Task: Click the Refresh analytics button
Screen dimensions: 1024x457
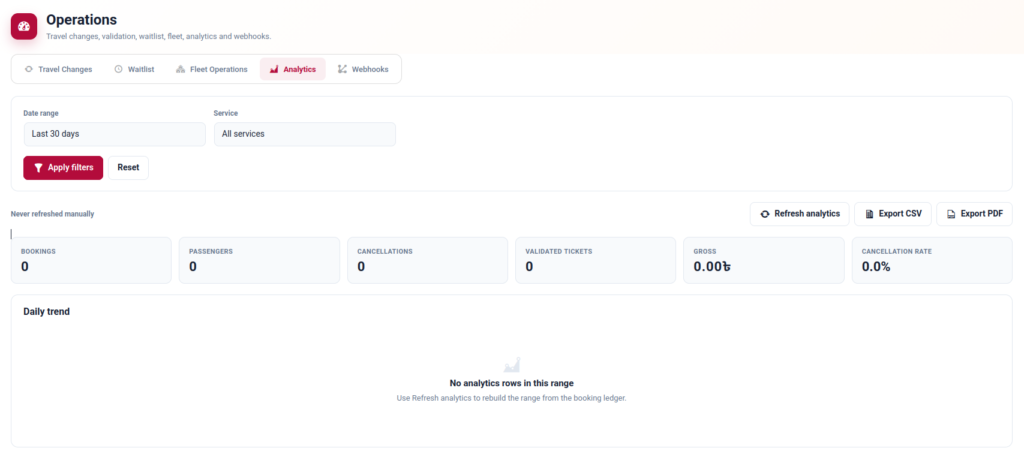Action: tap(799, 214)
